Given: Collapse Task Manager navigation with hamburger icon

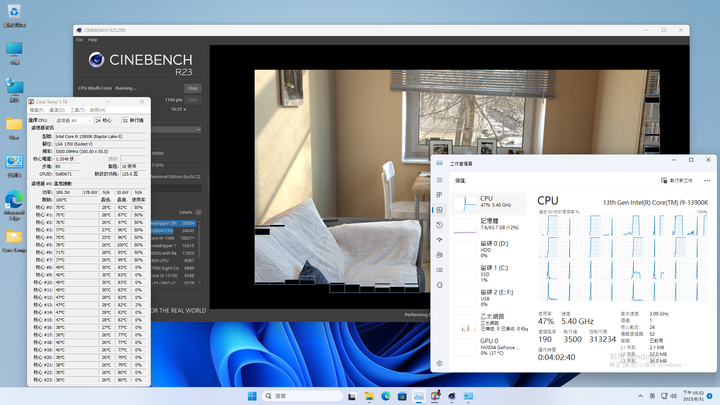Looking at the screenshot, I should pyautogui.click(x=439, y=180).
